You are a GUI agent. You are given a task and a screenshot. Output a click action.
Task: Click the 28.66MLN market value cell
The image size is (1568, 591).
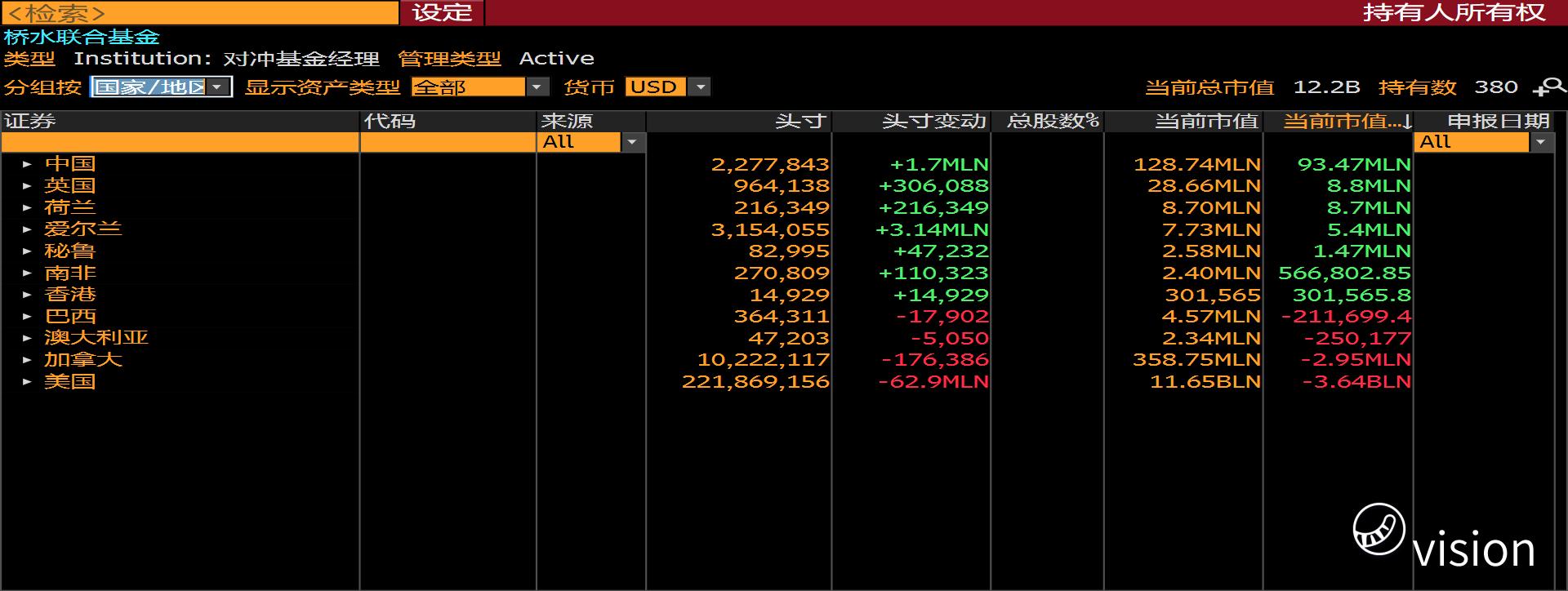click(1204, 186)
